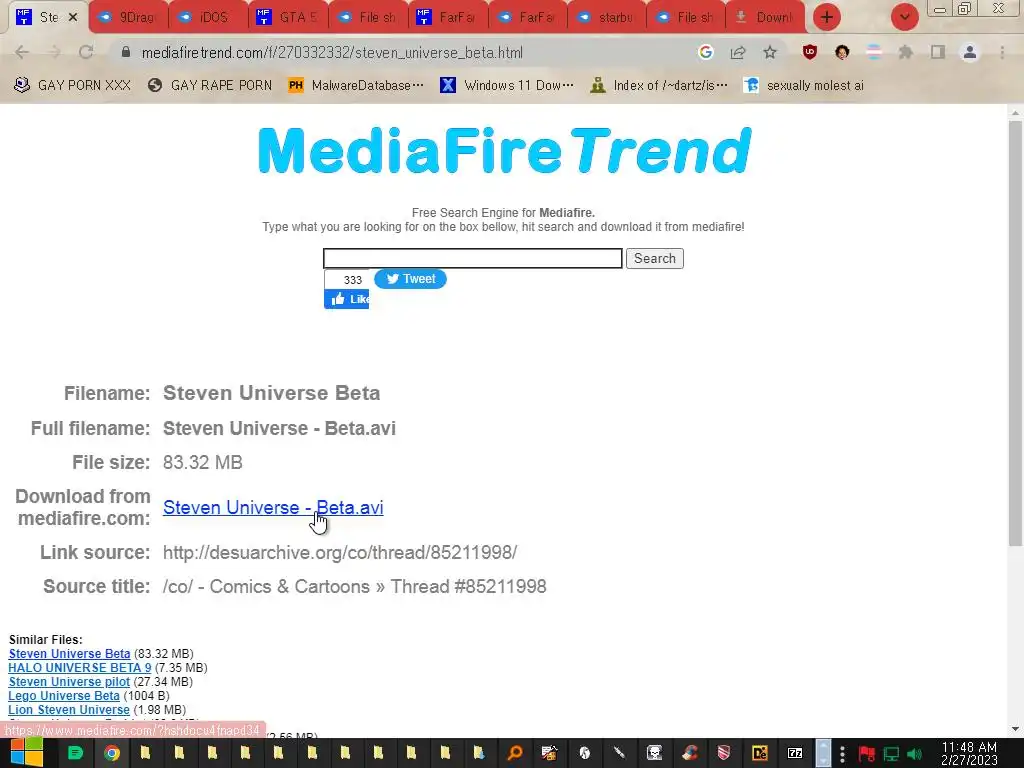Open a new tab with the plus button
This screenshot has width=1024, height=768.
(827, 17)
